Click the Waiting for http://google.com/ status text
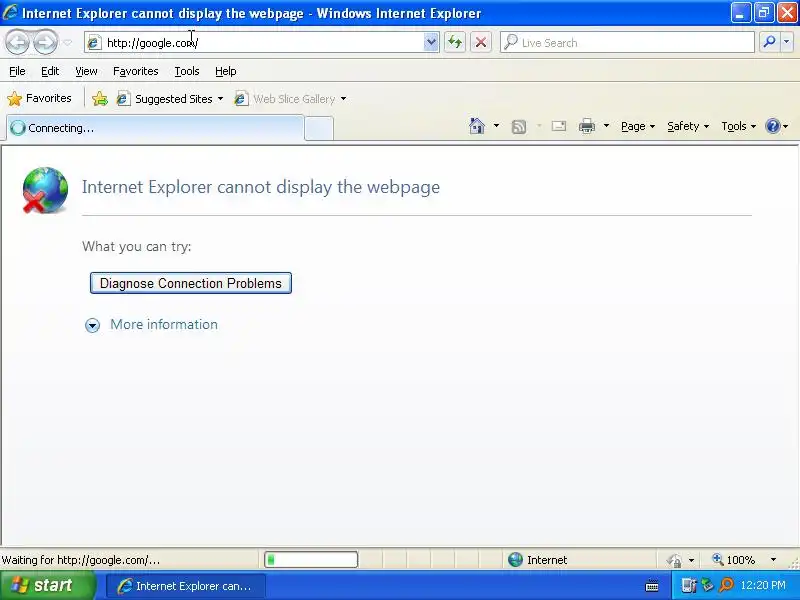800x600 pixels. coord(81,560)
